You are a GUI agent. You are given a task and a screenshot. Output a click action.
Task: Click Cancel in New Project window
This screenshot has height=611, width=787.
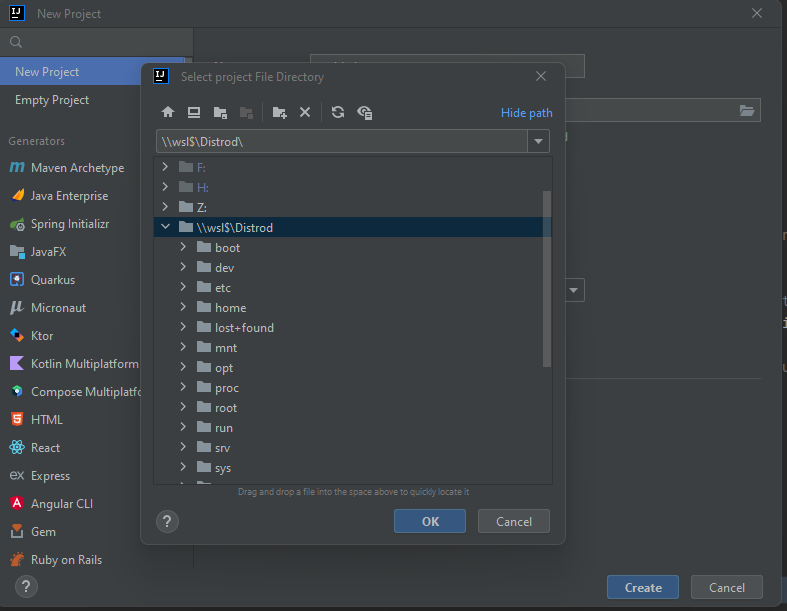point(726,587)
